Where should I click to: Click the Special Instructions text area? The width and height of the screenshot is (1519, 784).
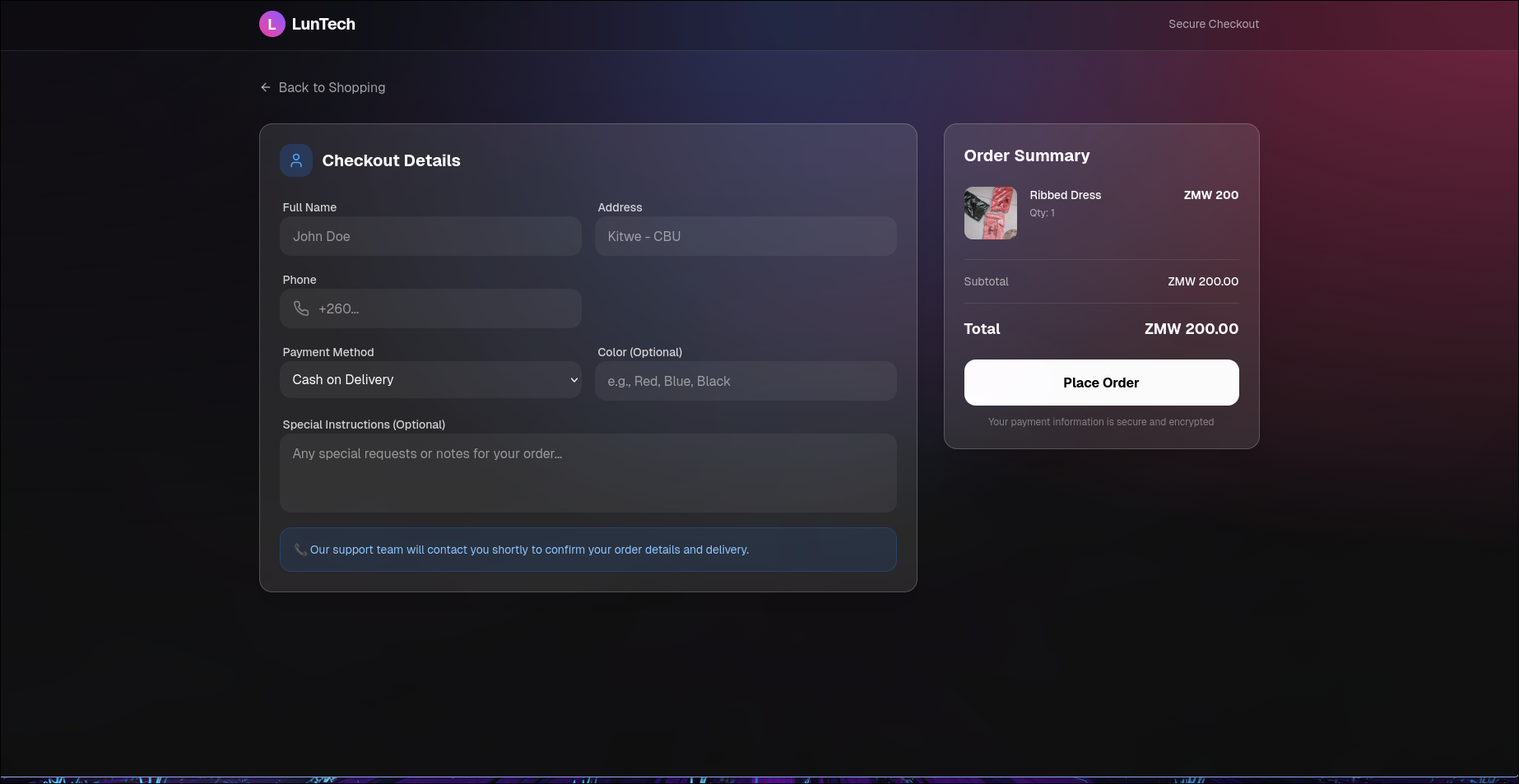[x=588, y=473]
